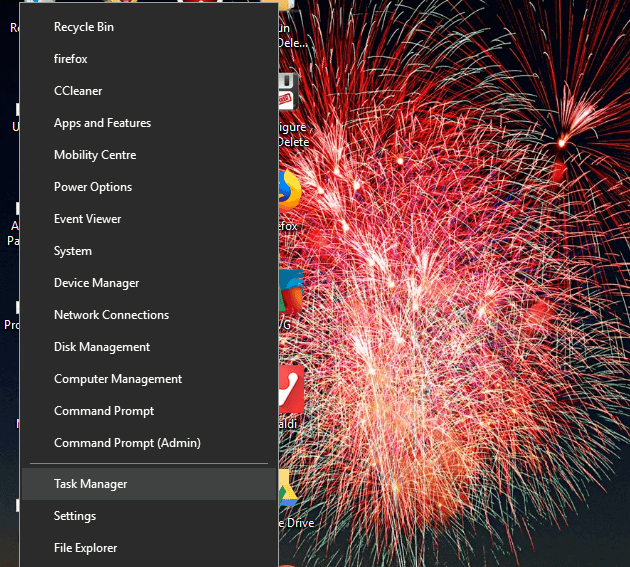Open Settings from the menu
This screenshot has height=567, width=630.
[x=149, y=516]
